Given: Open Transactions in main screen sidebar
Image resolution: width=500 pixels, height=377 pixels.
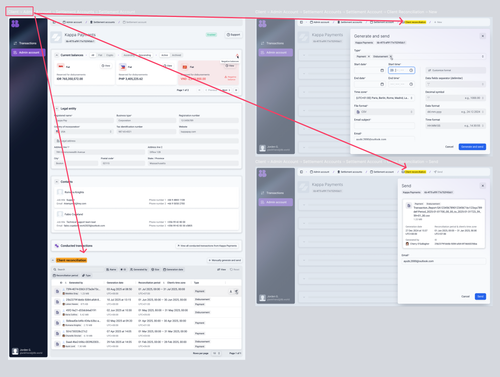Looking at the screenshot, I should [28, 43].
